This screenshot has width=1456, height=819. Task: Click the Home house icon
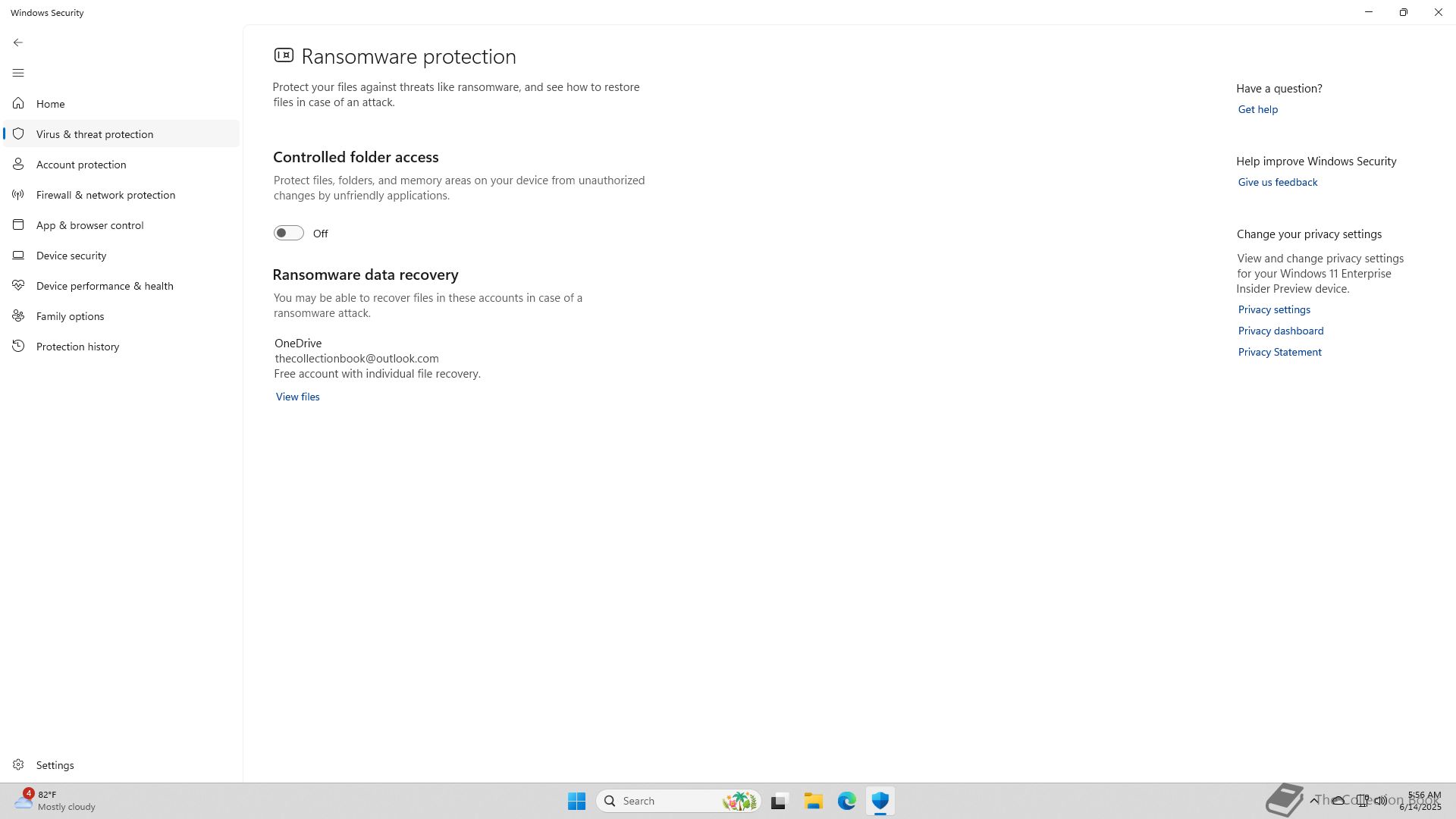(18, 103)
